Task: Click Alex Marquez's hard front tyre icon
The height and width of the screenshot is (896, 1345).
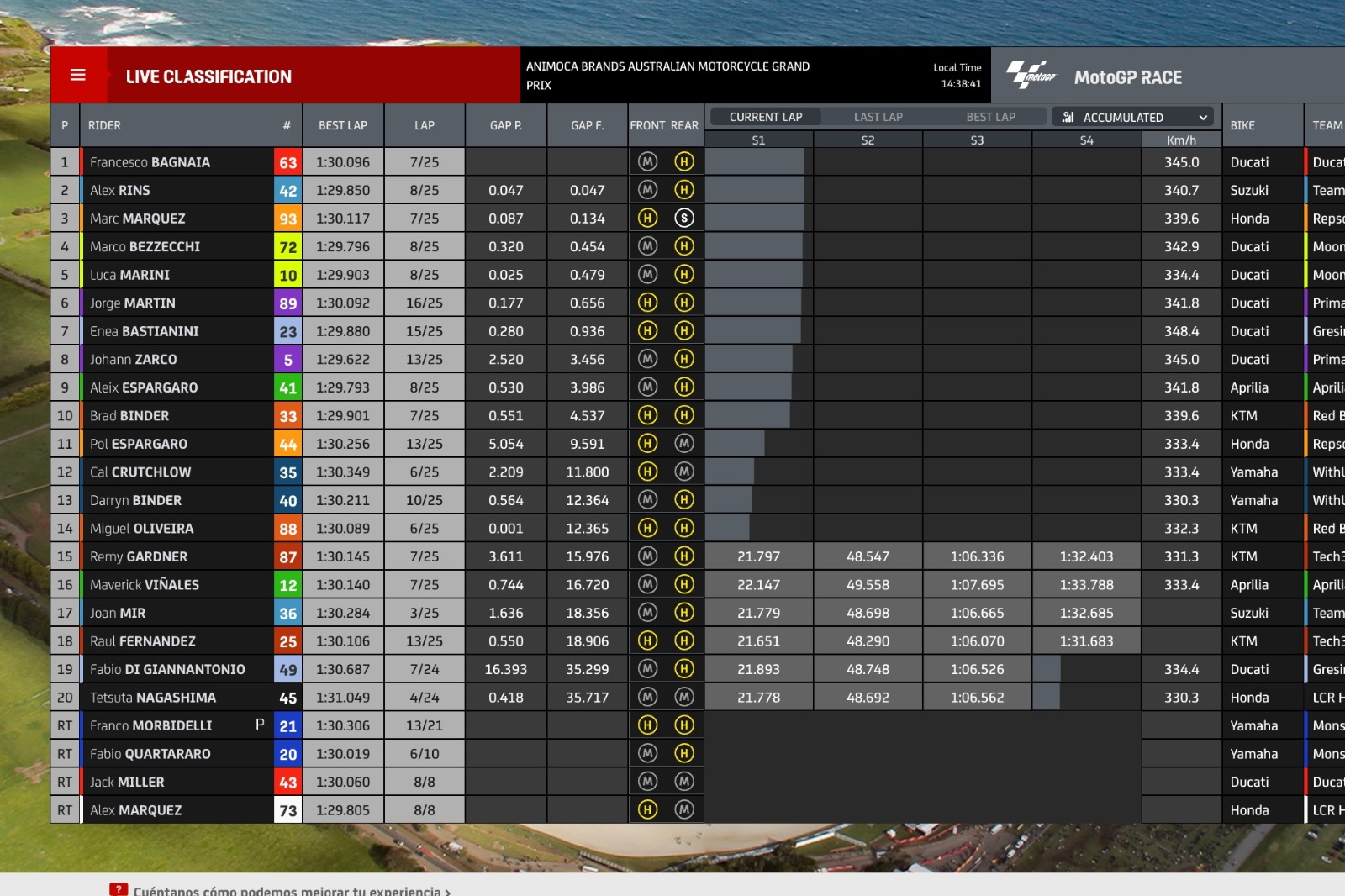Action: coord(647,810)
